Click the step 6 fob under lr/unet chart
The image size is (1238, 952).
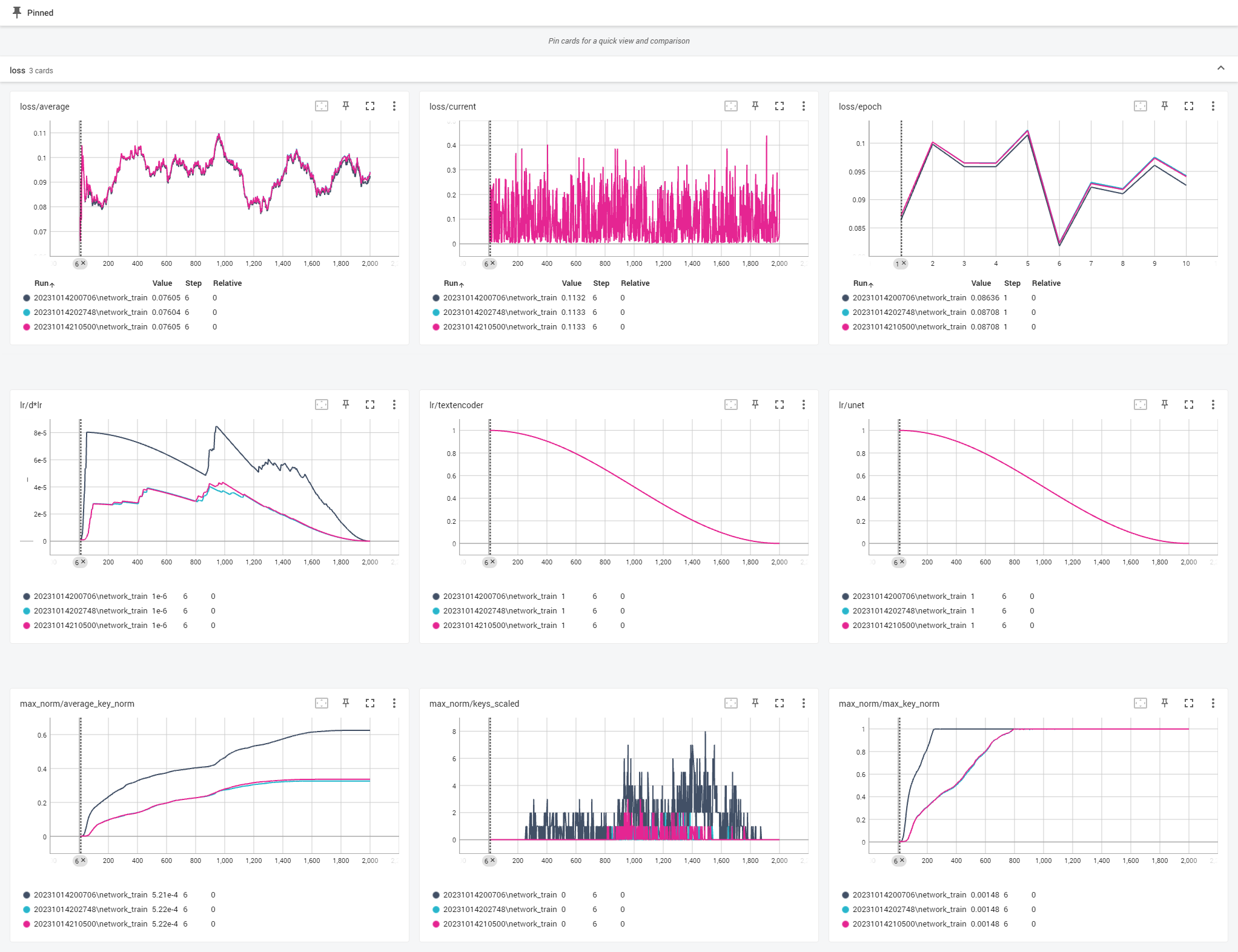pyautogui.click(x=896, y=563)
